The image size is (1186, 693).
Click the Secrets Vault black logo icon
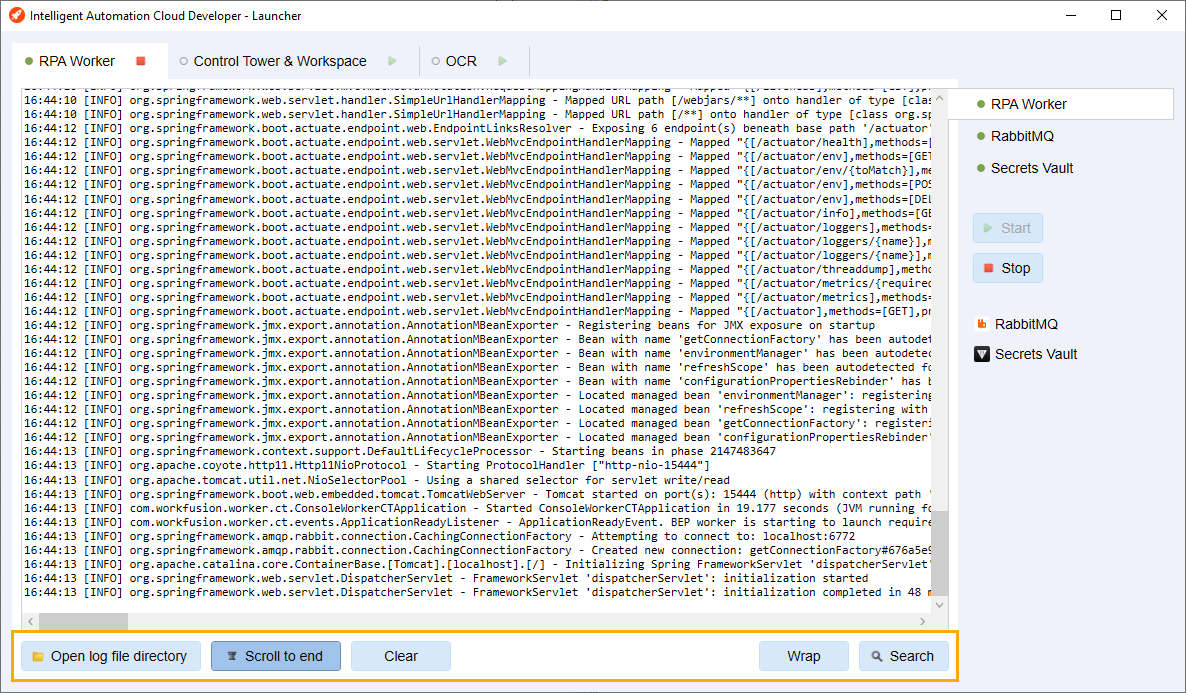(982, 354)
